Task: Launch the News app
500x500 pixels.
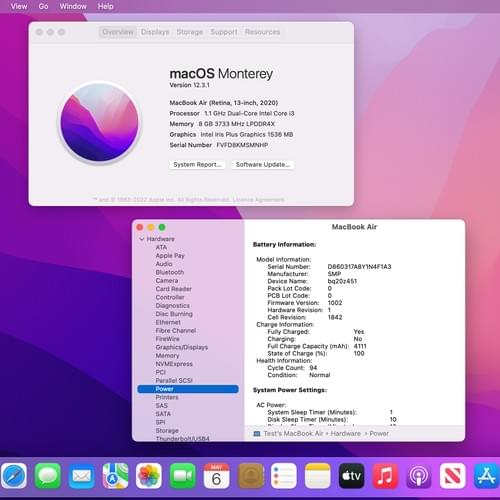Action: click(453, 476)
